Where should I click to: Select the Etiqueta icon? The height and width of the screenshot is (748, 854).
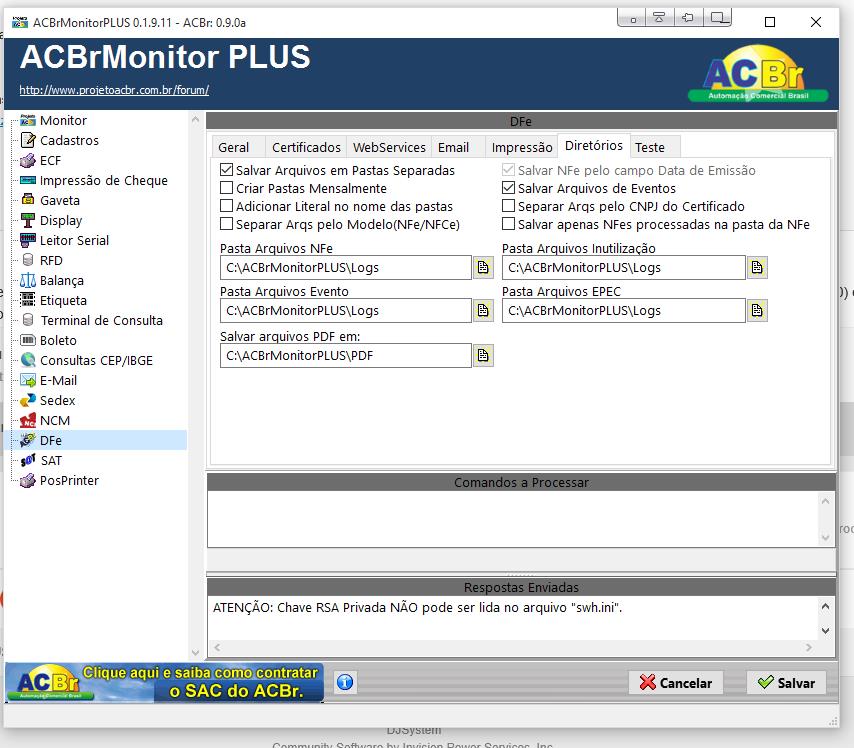(28, 300)
